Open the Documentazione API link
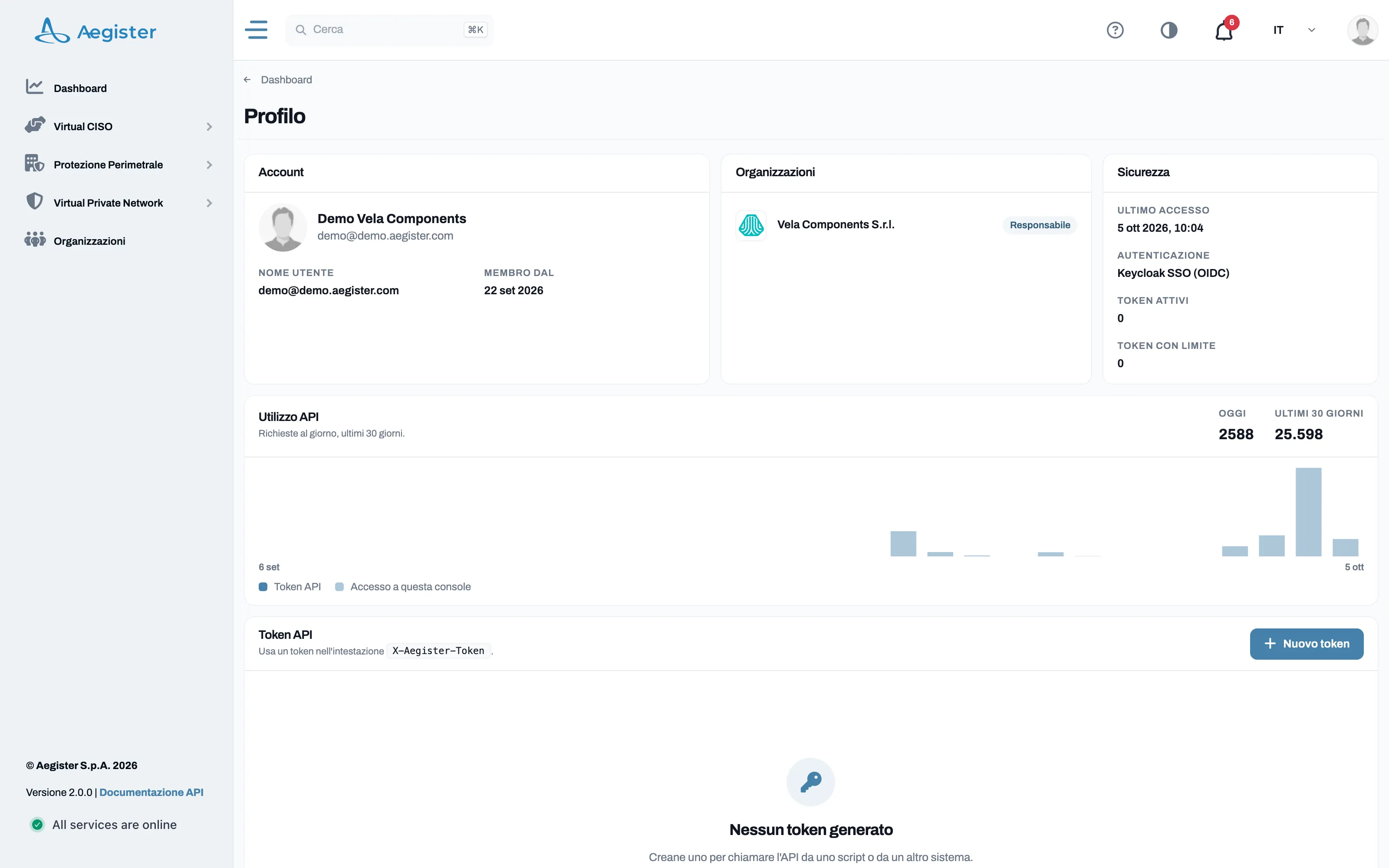 (x=151, y=792)
